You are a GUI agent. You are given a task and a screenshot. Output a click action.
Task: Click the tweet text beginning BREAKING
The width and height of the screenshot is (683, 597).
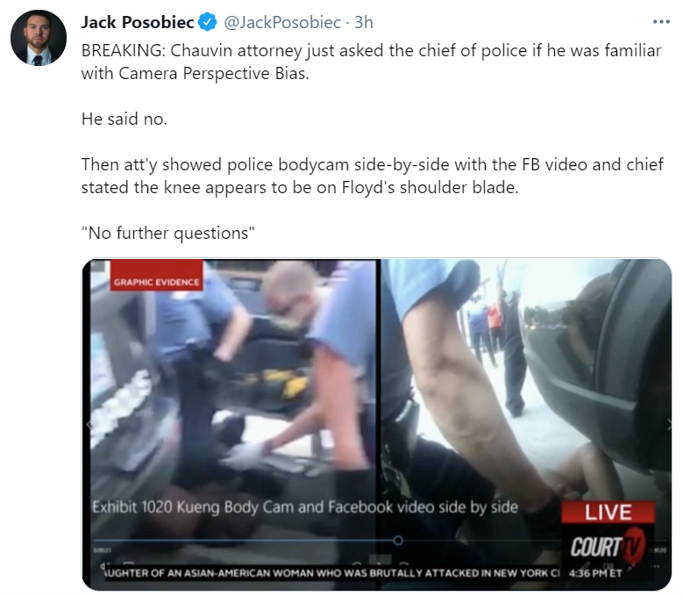click(371, 62)
